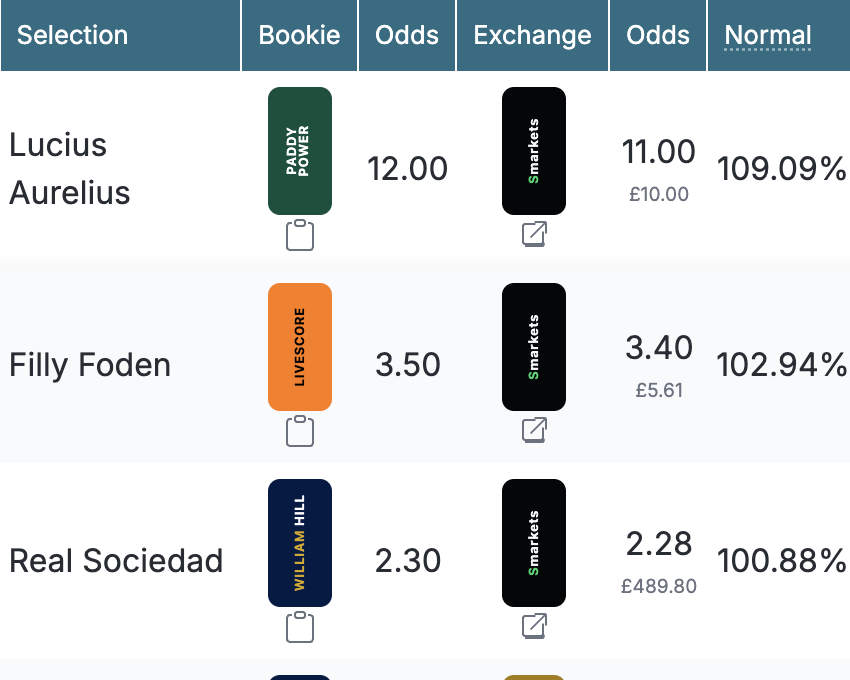This screenshot has width=850, height=680.
Task: Click the Bookie column header
Action: [x=299, y=35]
